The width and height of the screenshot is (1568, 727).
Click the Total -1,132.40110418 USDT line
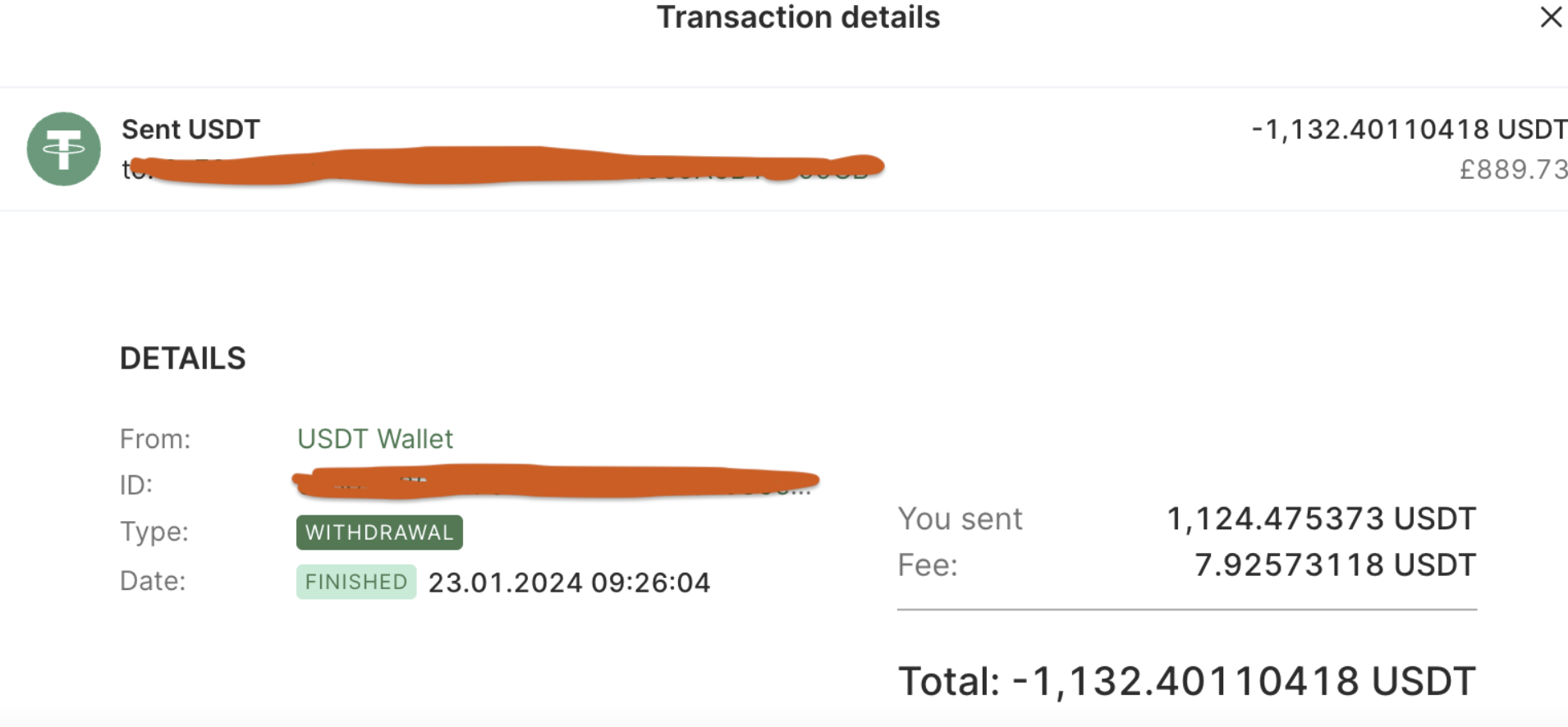1187,681
